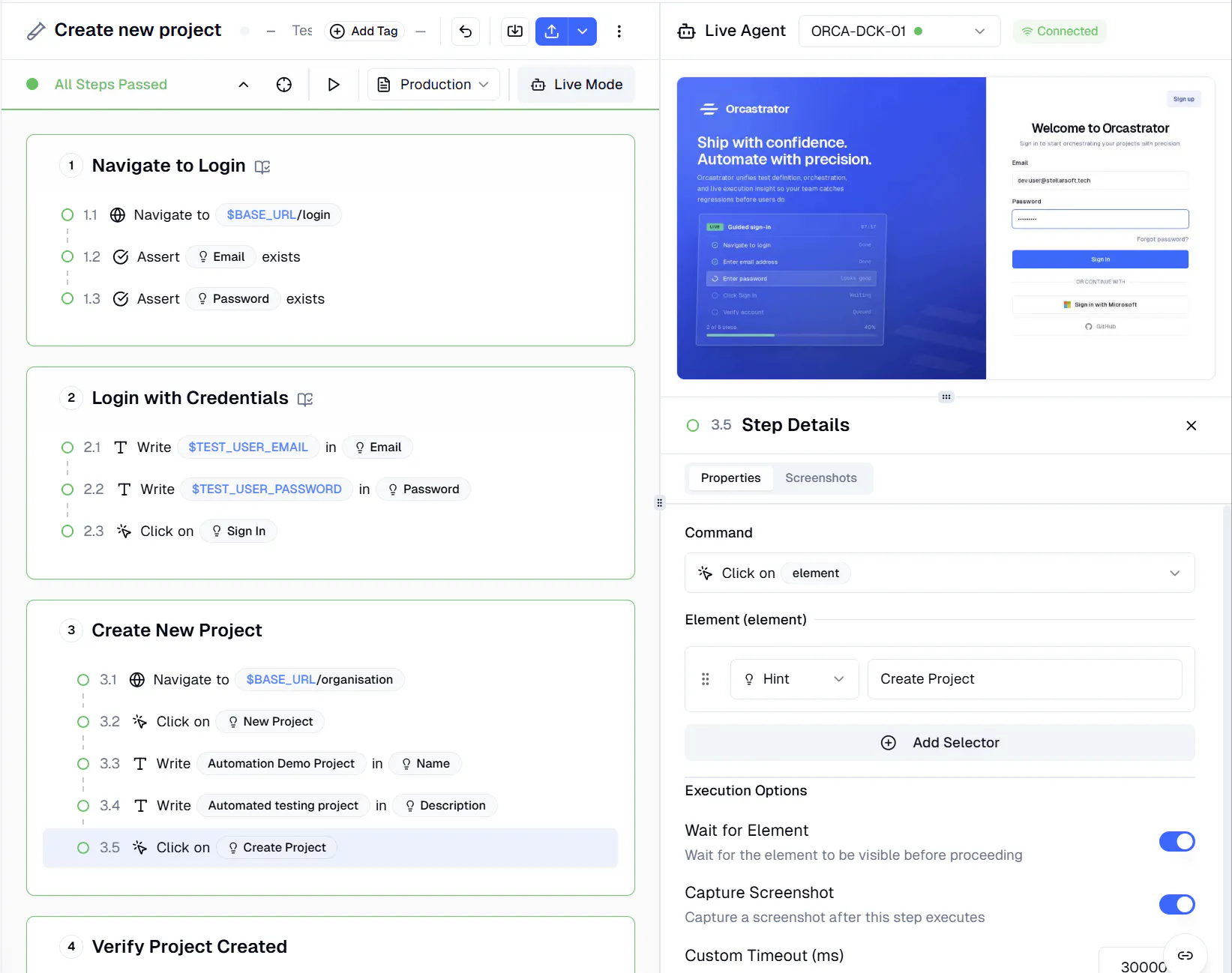Click the Connected status badge
1232x973 pixels.
[1060, 31]
